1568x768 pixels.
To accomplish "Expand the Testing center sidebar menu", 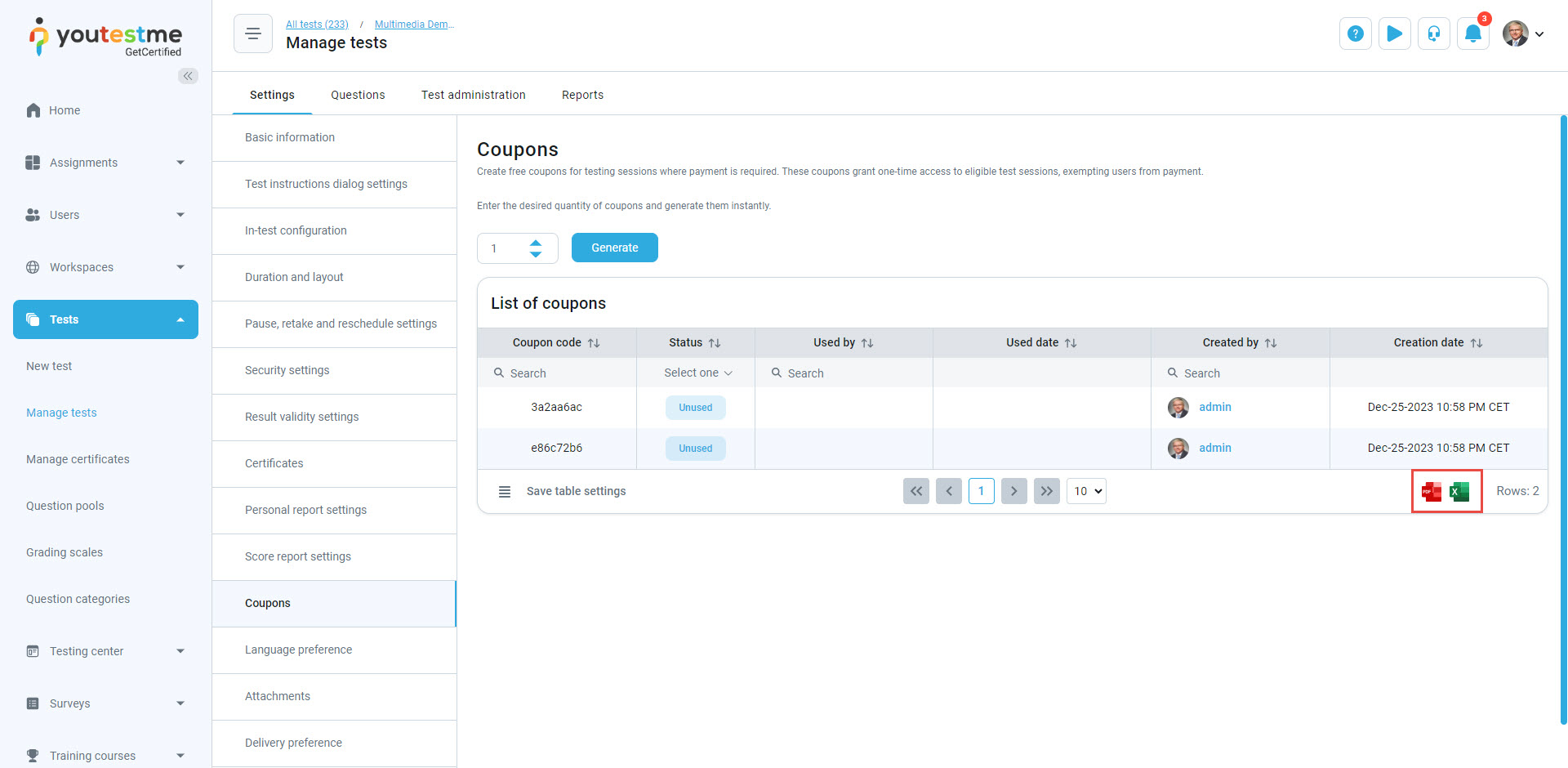I will (180, 651).
